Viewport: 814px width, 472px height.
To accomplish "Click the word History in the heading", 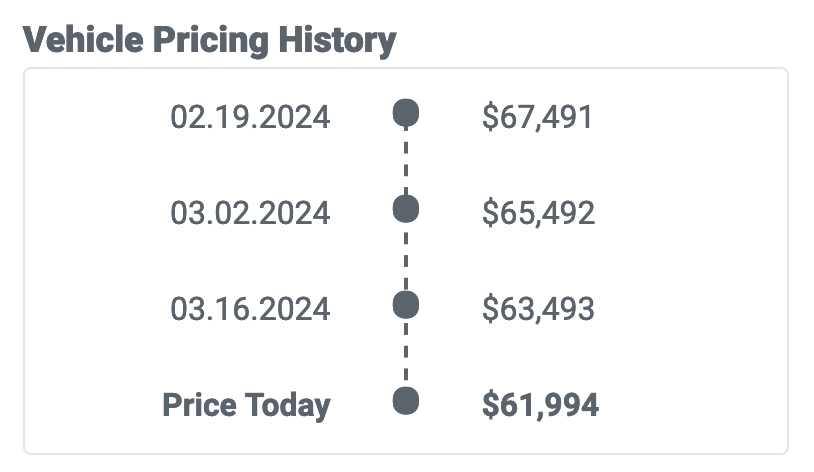I will (x=337, y=42).
